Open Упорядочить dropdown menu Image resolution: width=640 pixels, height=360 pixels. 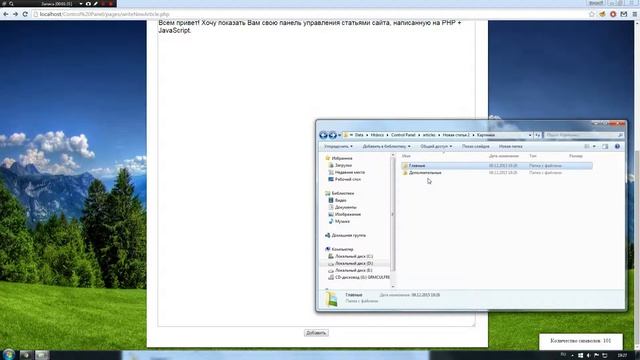tap(338, 146)
